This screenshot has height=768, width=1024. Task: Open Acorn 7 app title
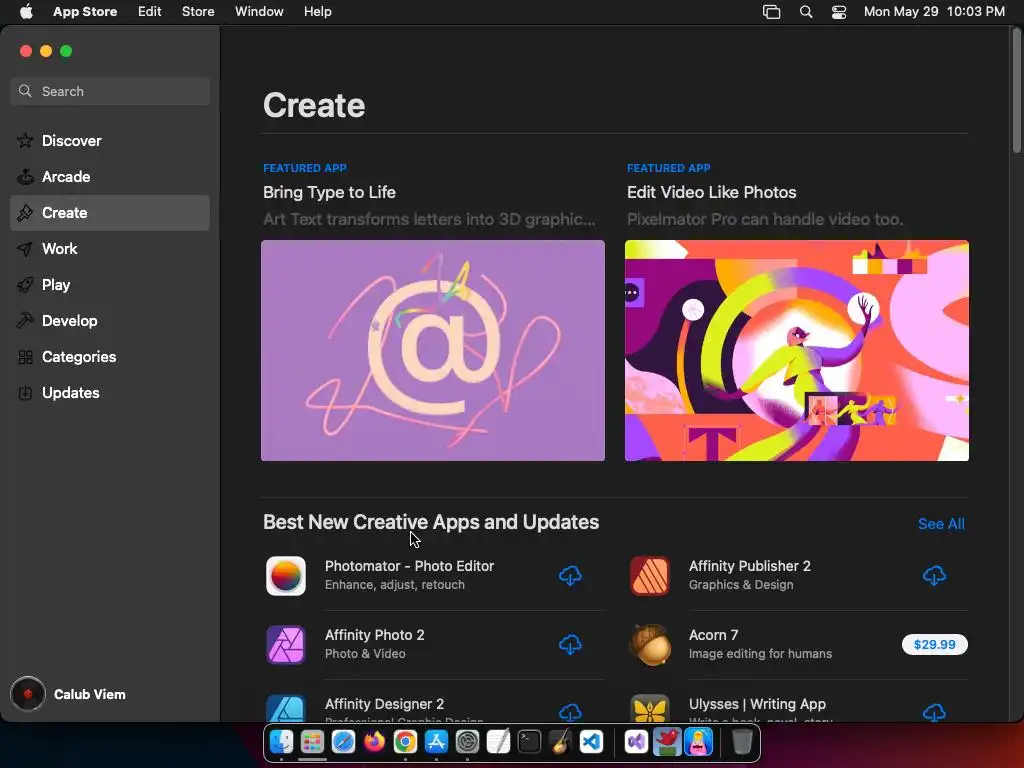click(713, 635)
